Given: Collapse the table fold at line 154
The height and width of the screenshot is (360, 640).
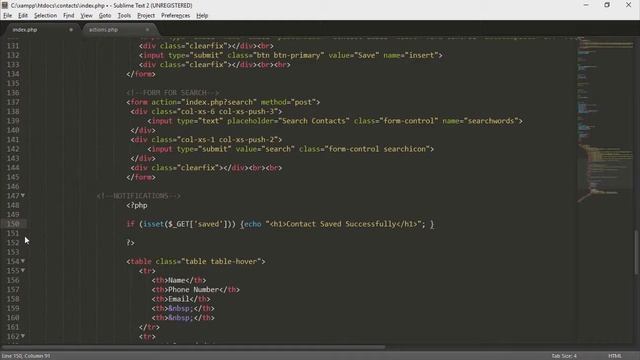Looking at the screenshot, I should click(x=23, y=261).
